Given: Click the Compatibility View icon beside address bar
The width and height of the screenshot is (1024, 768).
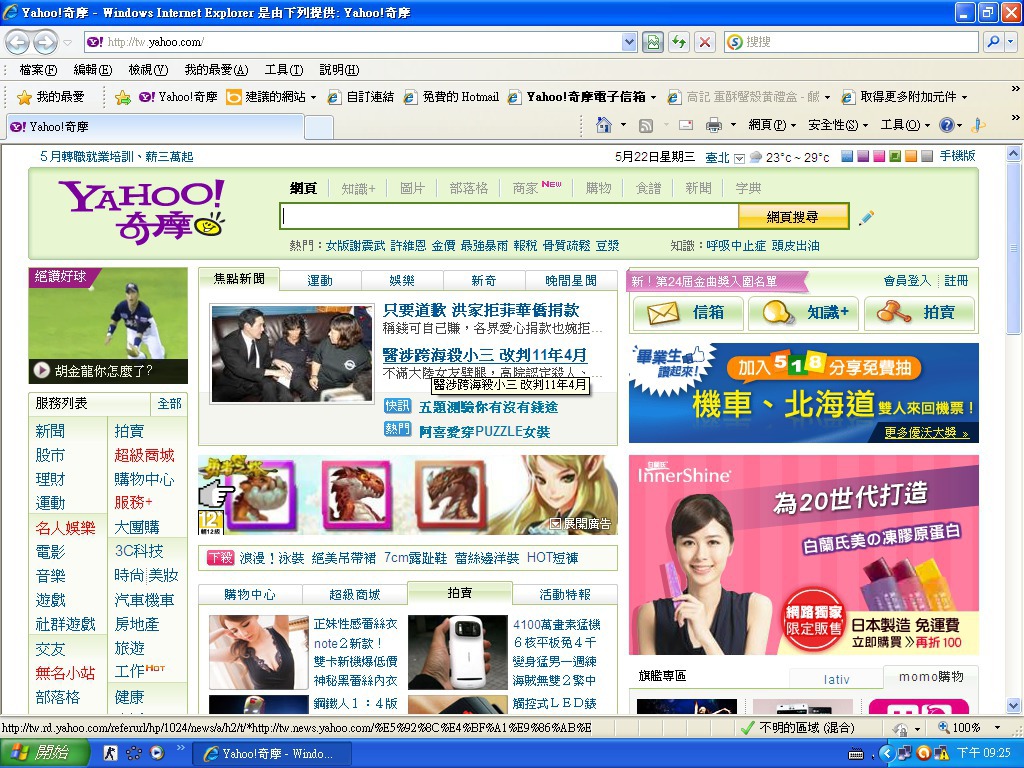Looking at the screenshot, I should coord(652,42).
